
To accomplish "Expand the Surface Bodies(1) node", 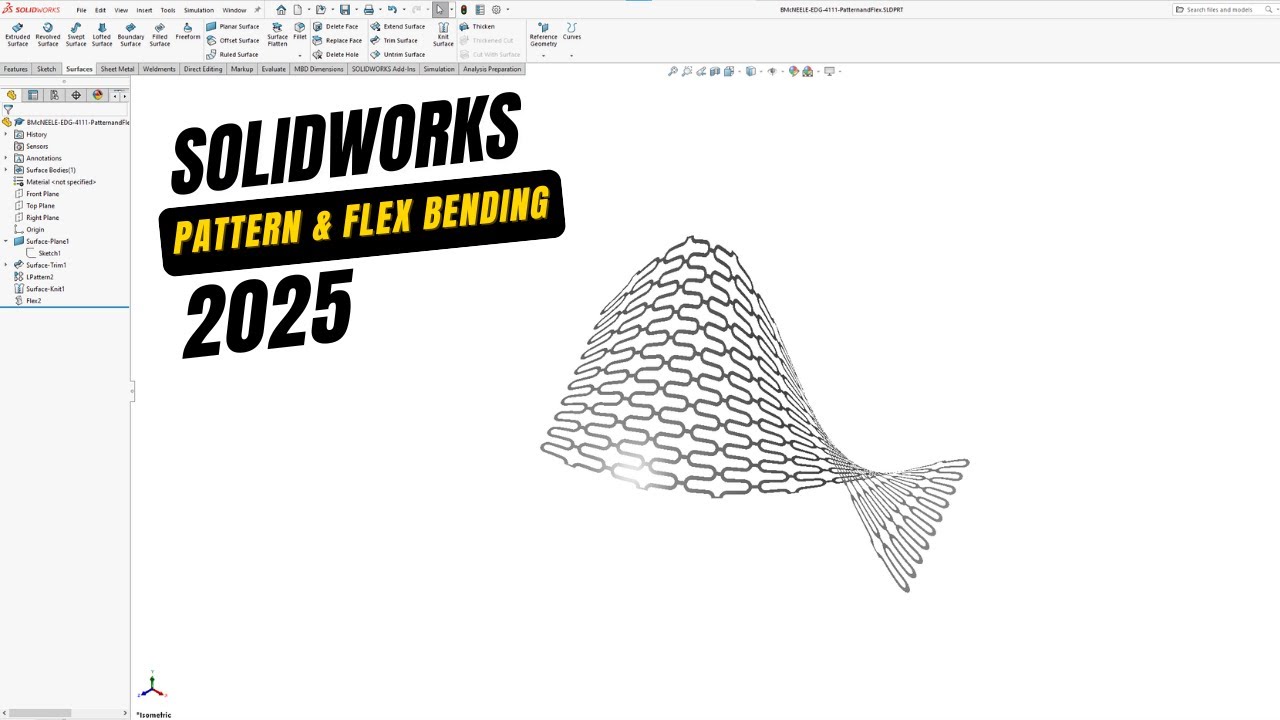I will tap(6, 170).
